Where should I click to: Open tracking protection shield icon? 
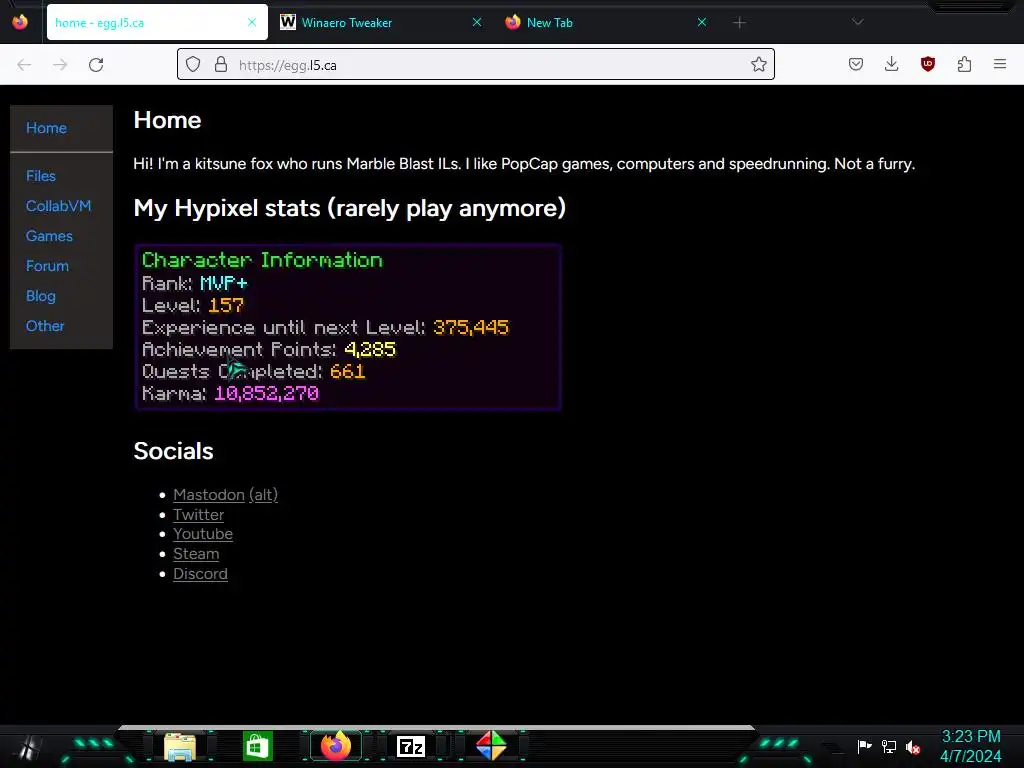(x=193, y=64)
